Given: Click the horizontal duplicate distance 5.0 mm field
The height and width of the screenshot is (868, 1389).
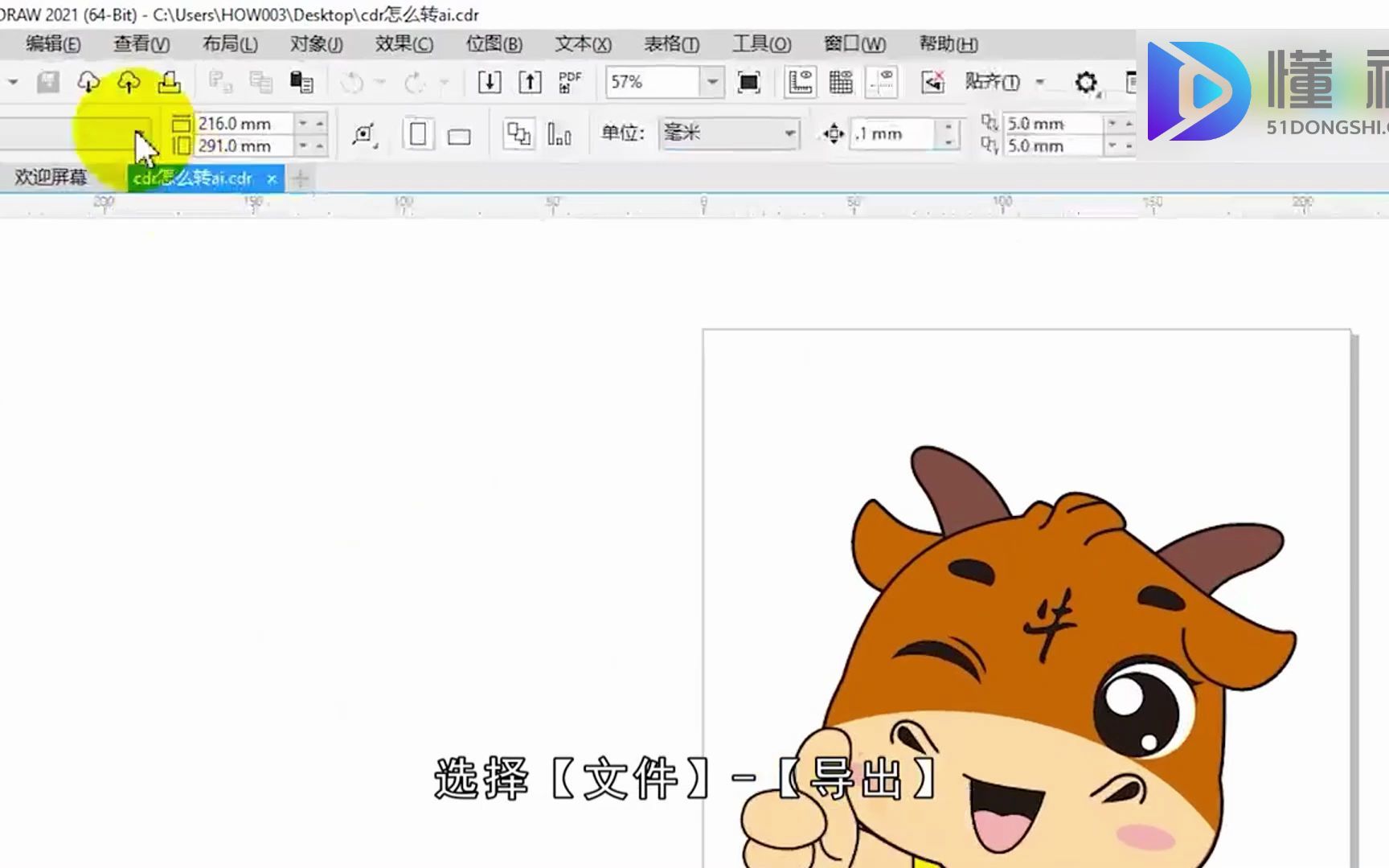Looking at the screenshot, I should coord(1055,124).
